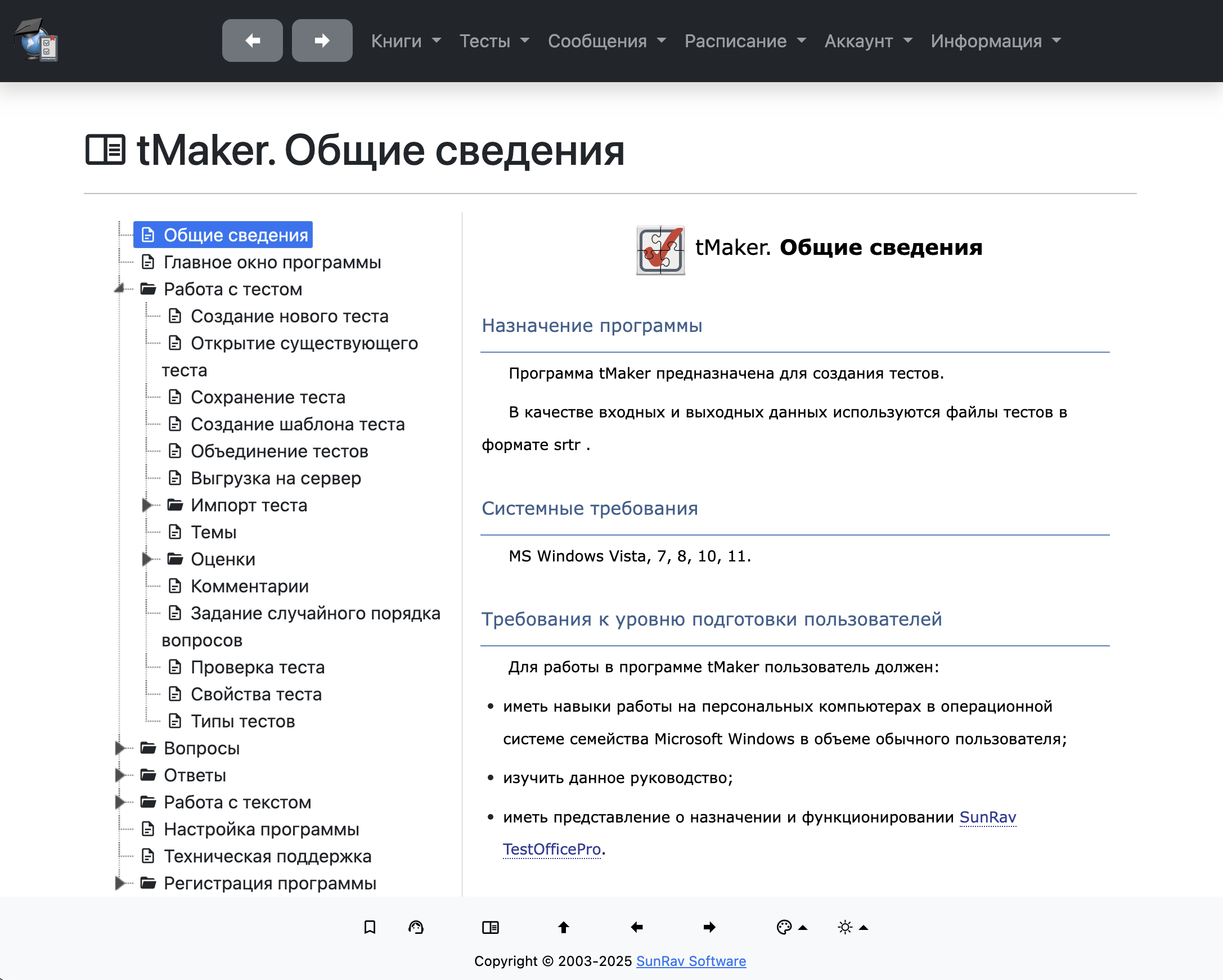1223x980 pixels.
Task: Click the graduation cap site logo
Action: 37,41
